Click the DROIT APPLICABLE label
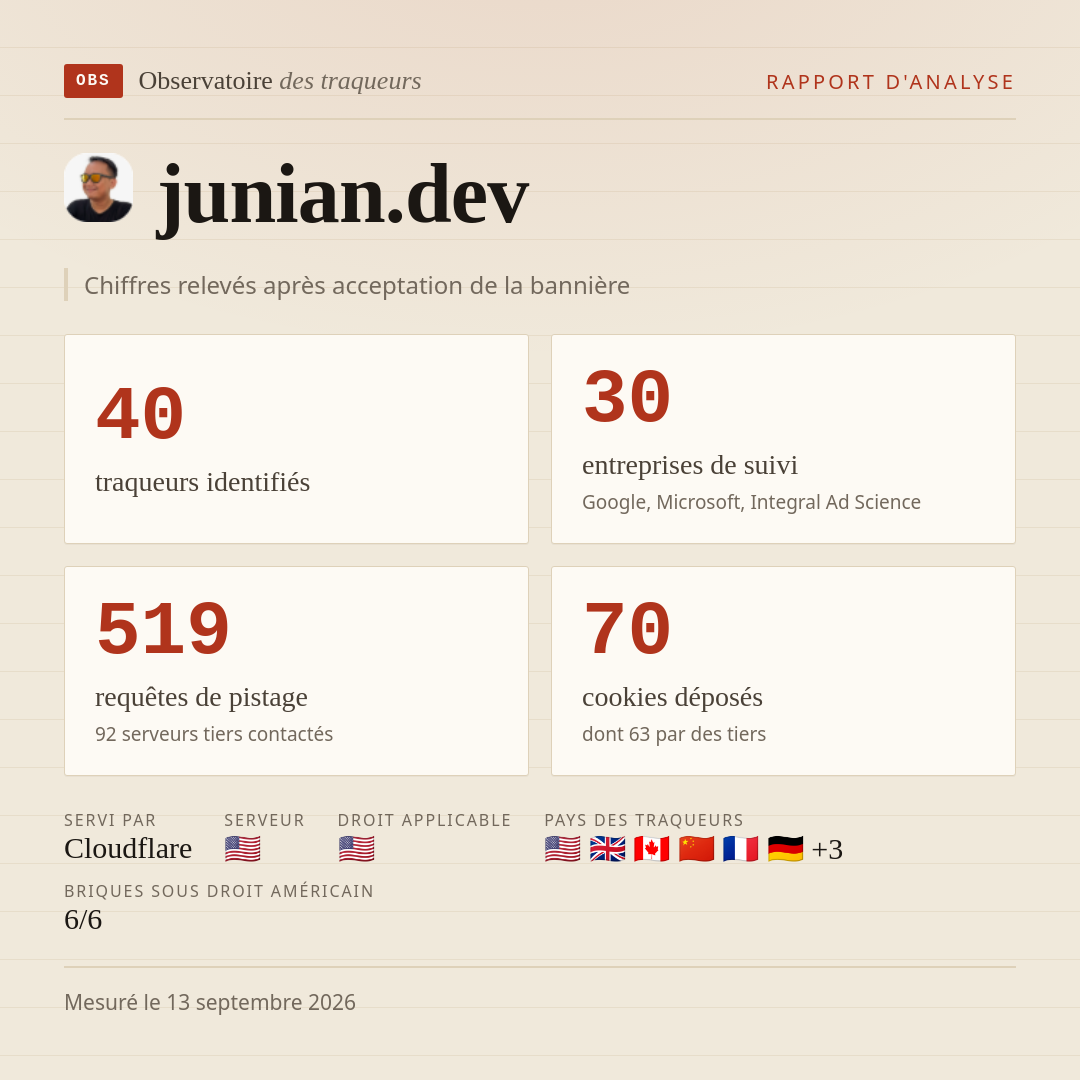 point(424,820)
